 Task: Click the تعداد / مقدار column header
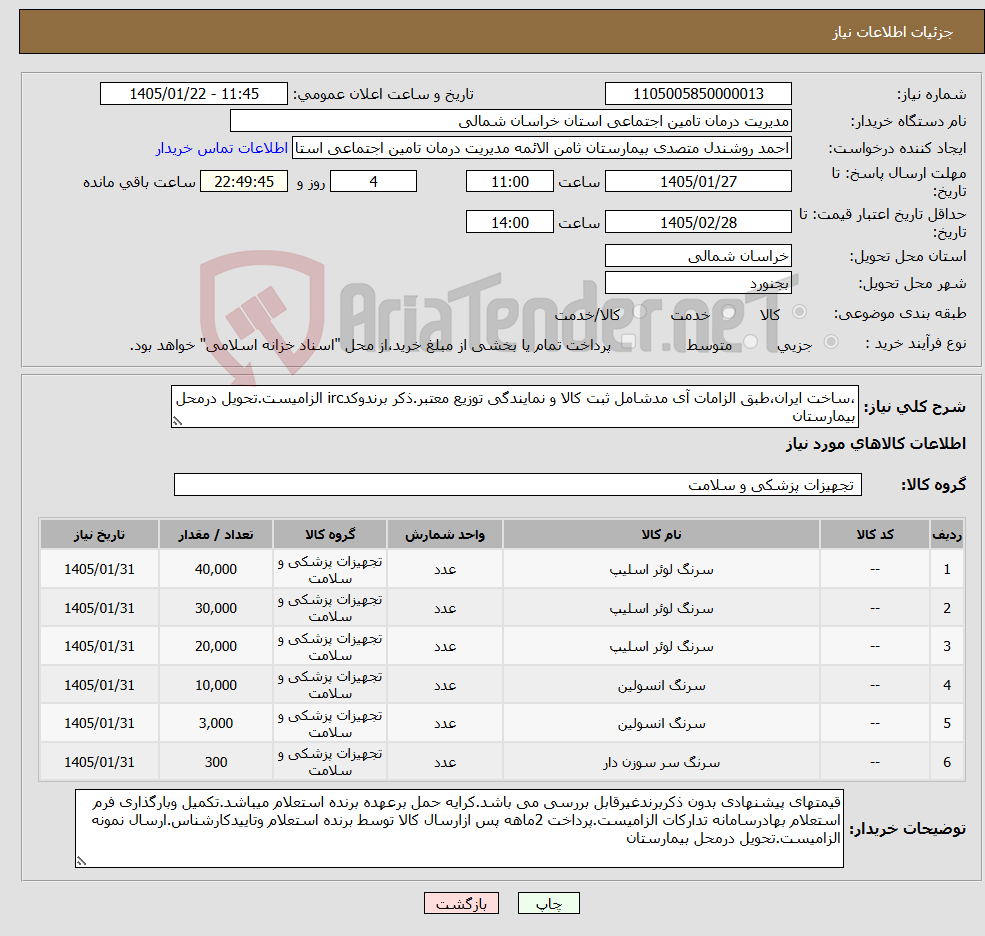coord(215,535)
